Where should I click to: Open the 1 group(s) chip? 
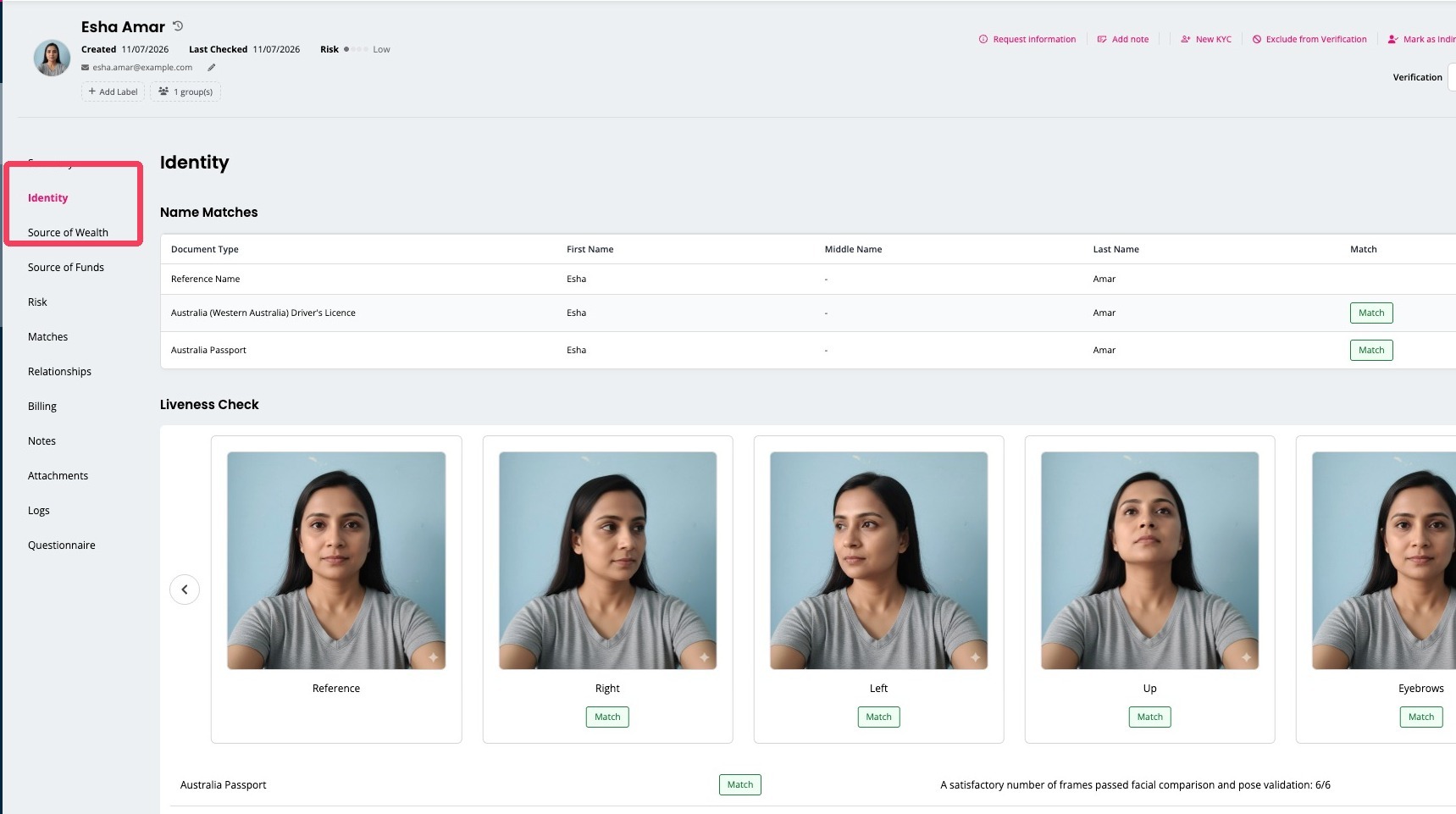185,91
